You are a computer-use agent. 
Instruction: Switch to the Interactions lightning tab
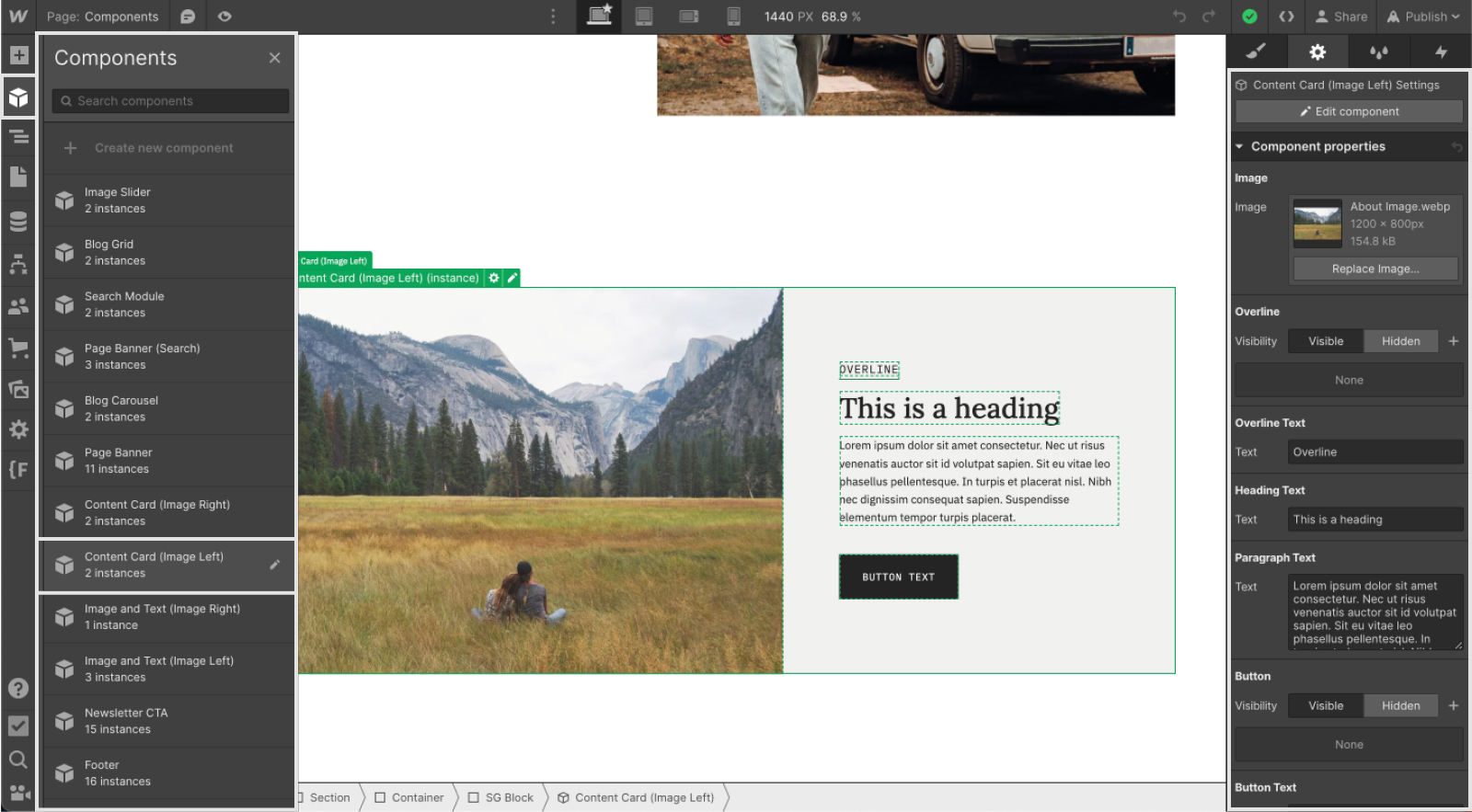coord(1441,51)
